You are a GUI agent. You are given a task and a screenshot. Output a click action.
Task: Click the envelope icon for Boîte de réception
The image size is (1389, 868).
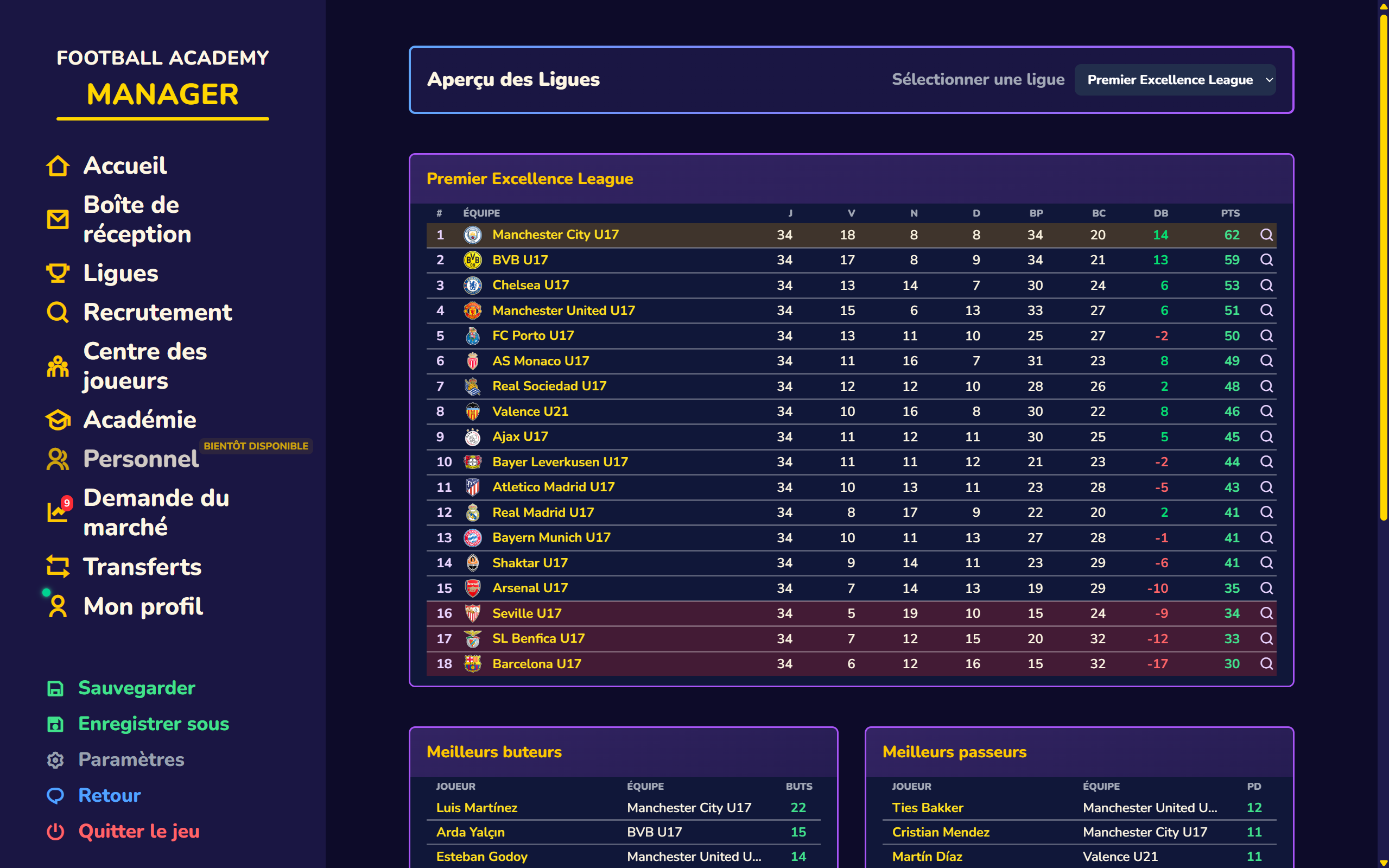pyautogui.click(x=58, y=219)
